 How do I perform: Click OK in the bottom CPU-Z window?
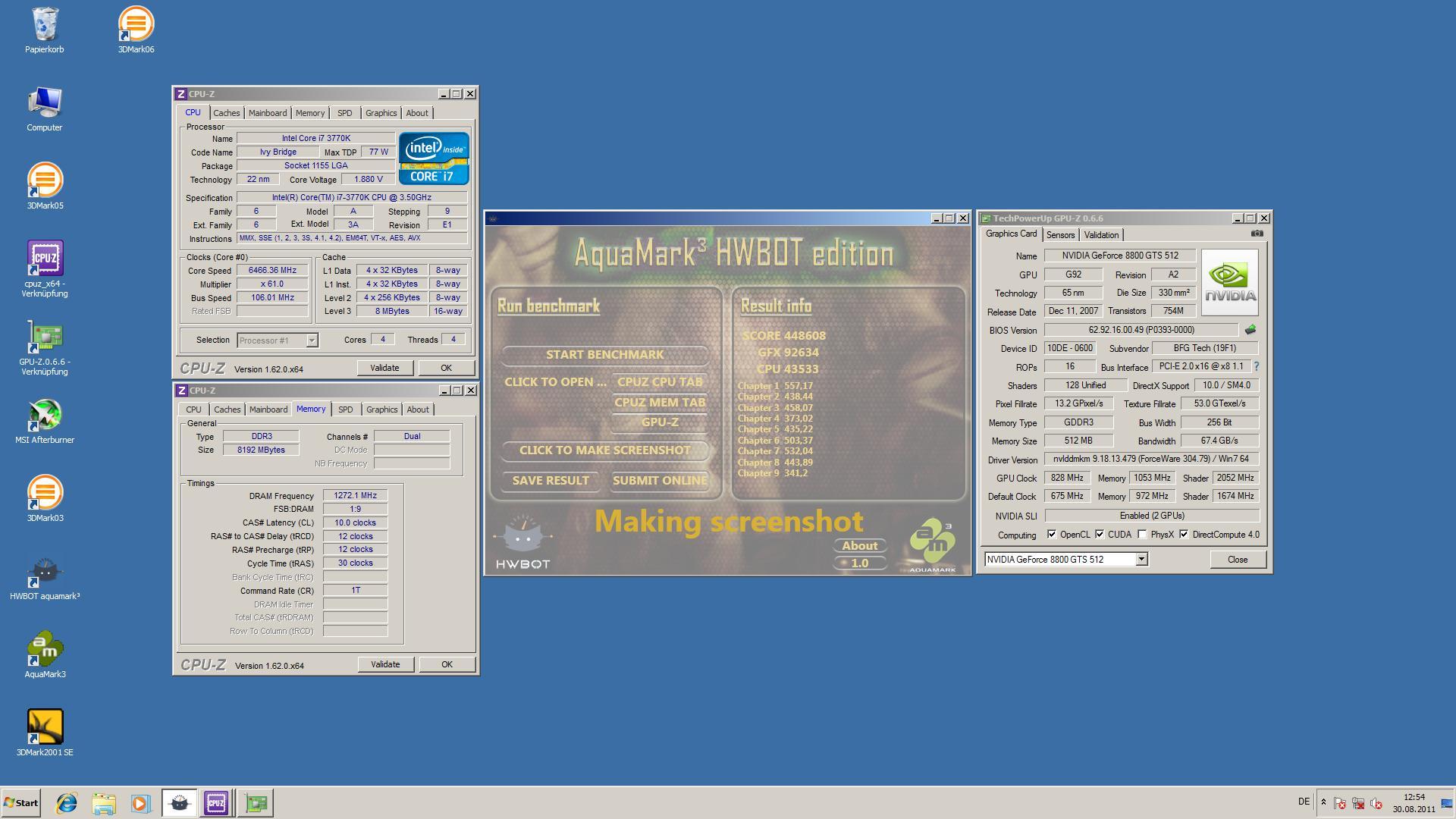tap(447, 664)
